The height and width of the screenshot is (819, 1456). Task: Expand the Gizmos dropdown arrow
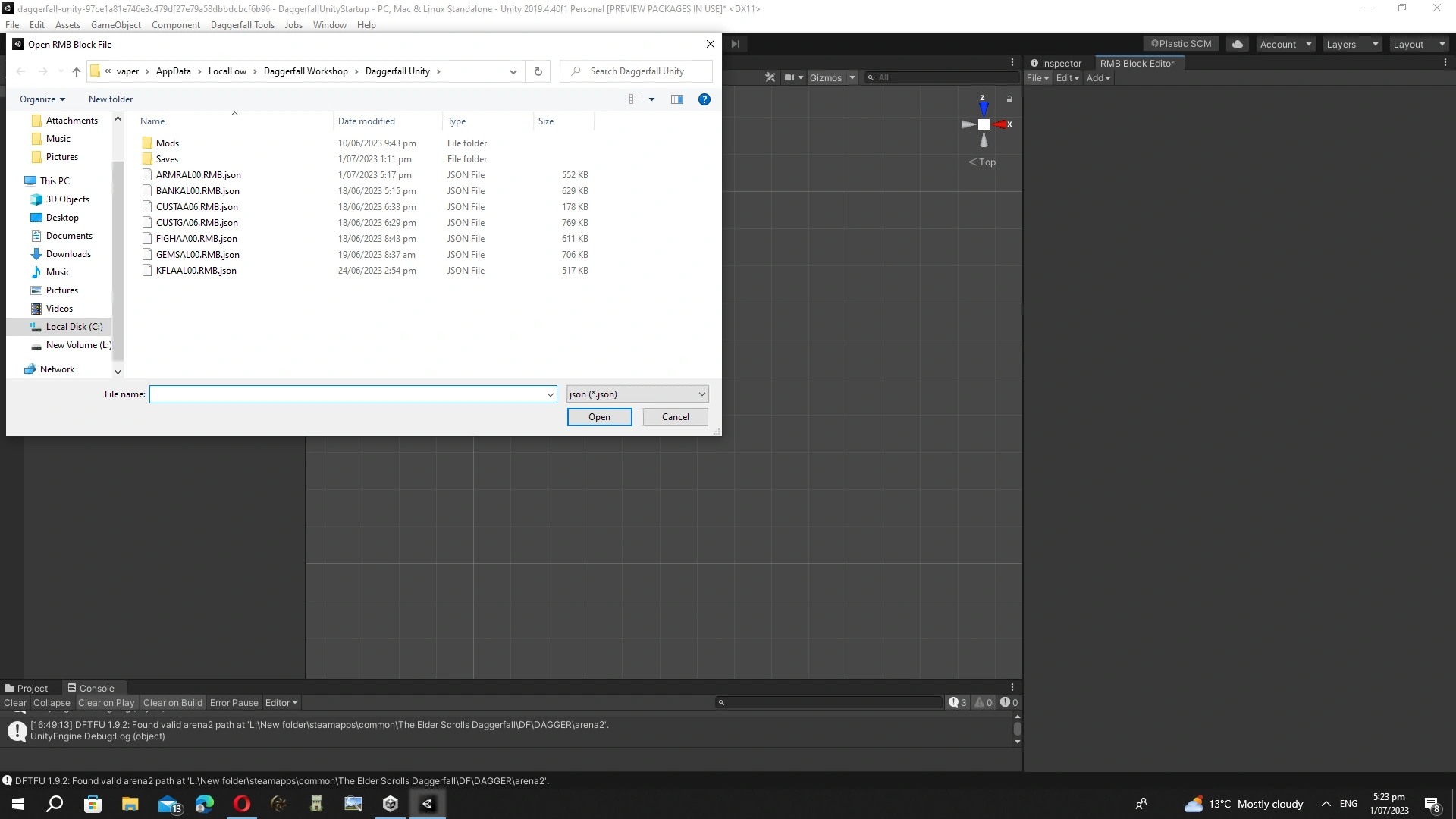coord(852,77)
